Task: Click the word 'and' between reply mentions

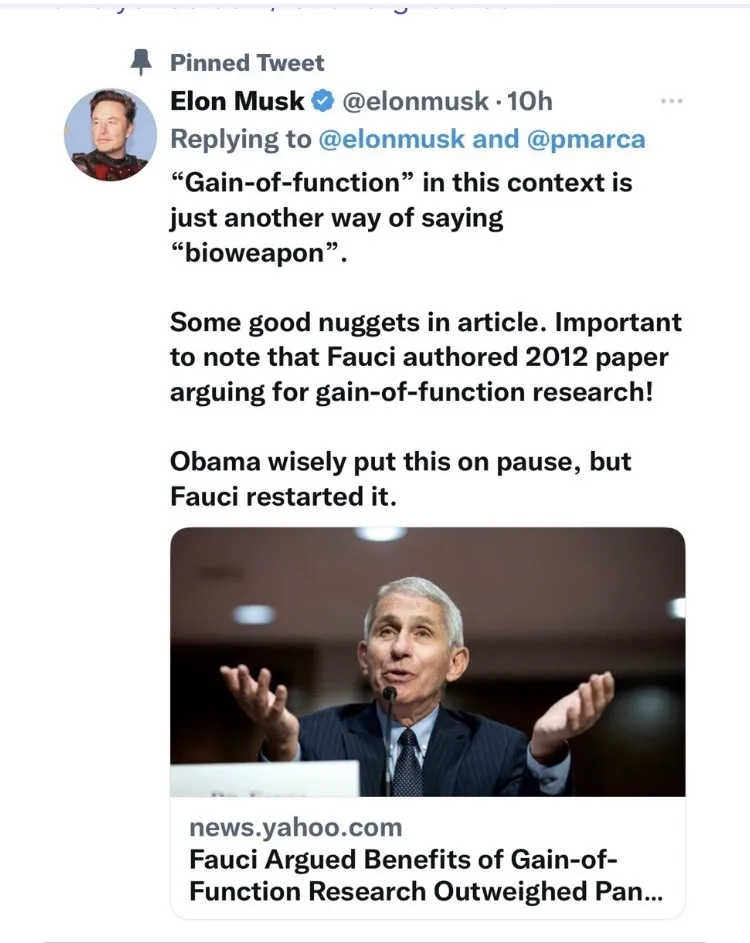Action: (496, 139)
